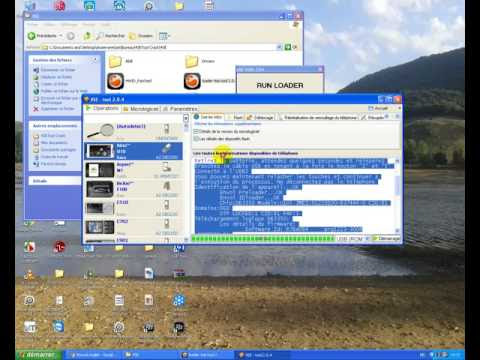Switch to the Micrologiciel tab
This screenshot has height=360, width=480.
[141, 109]
